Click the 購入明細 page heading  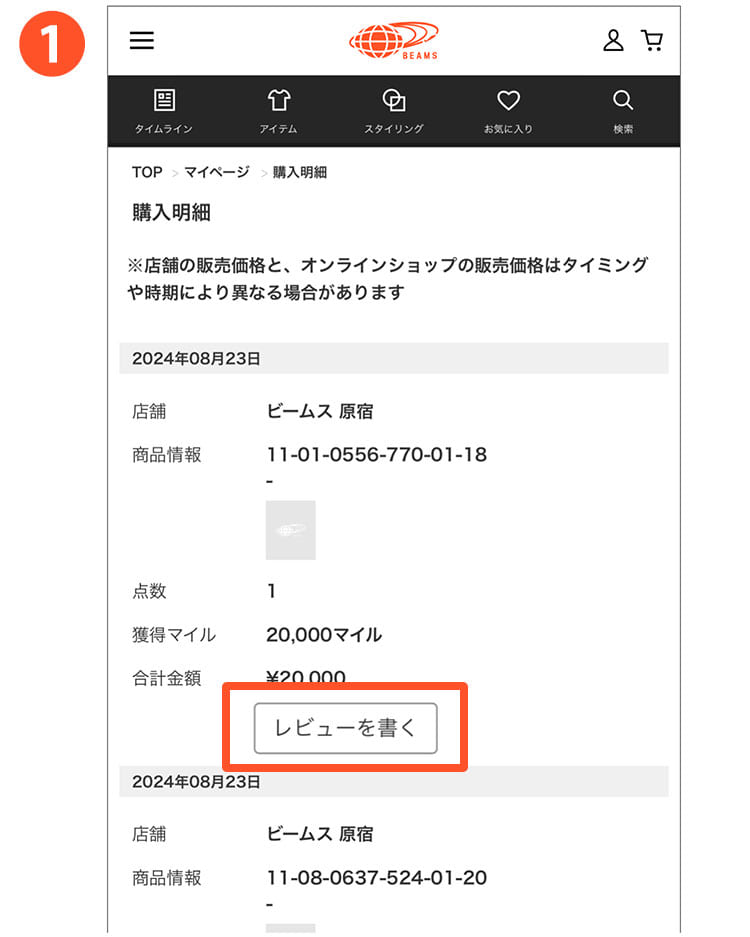coord(171,213)
